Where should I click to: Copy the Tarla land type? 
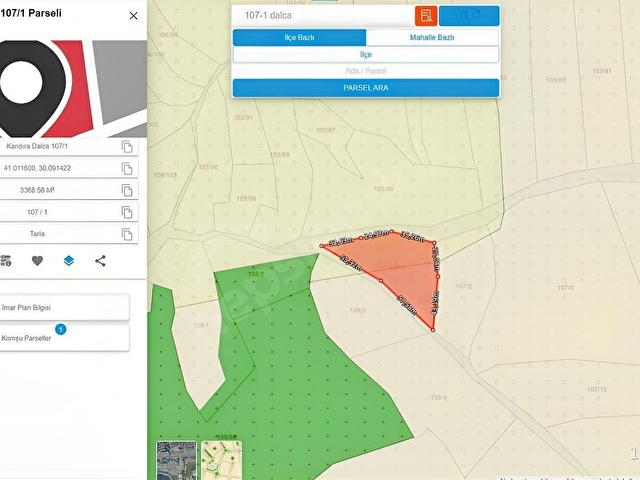coord(127,234)
